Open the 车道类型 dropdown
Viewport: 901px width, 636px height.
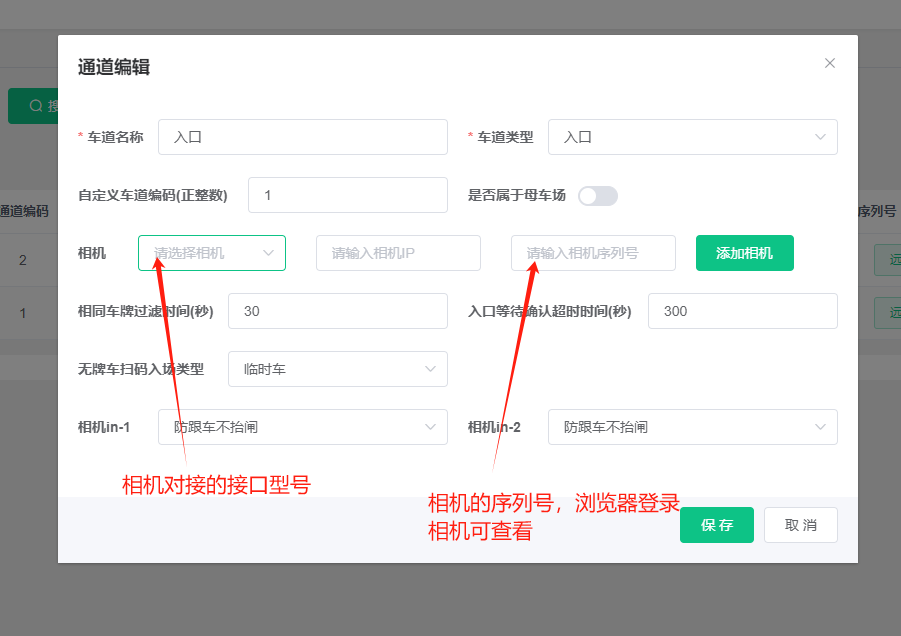[x=692, y=137]
